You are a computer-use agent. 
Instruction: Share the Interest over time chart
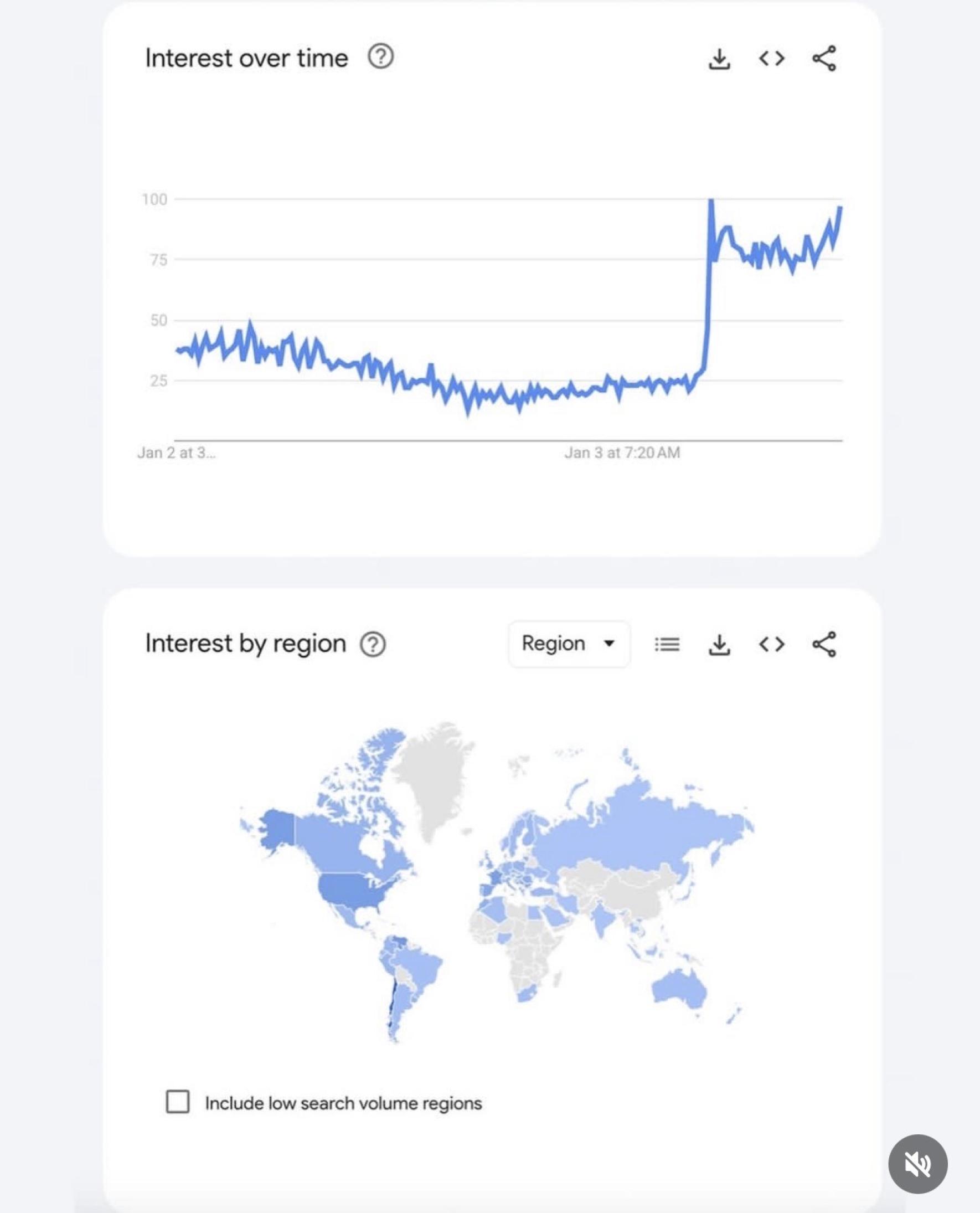(824, 58)
